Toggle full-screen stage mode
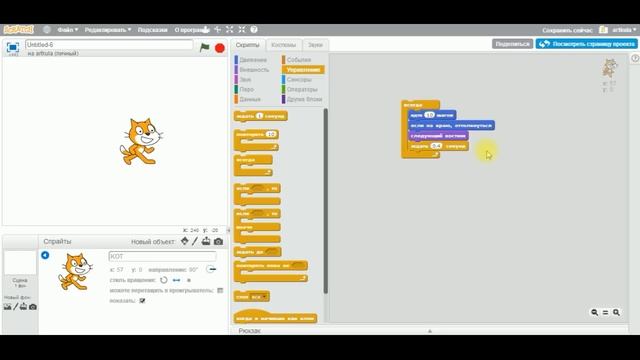 [x=13, y=48]
